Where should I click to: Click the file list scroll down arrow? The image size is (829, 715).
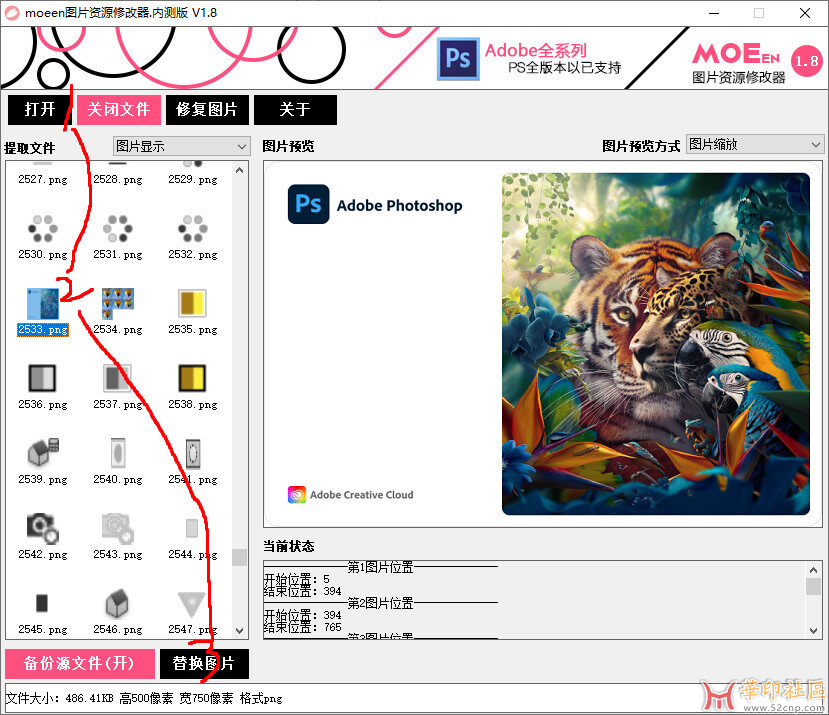240,630
